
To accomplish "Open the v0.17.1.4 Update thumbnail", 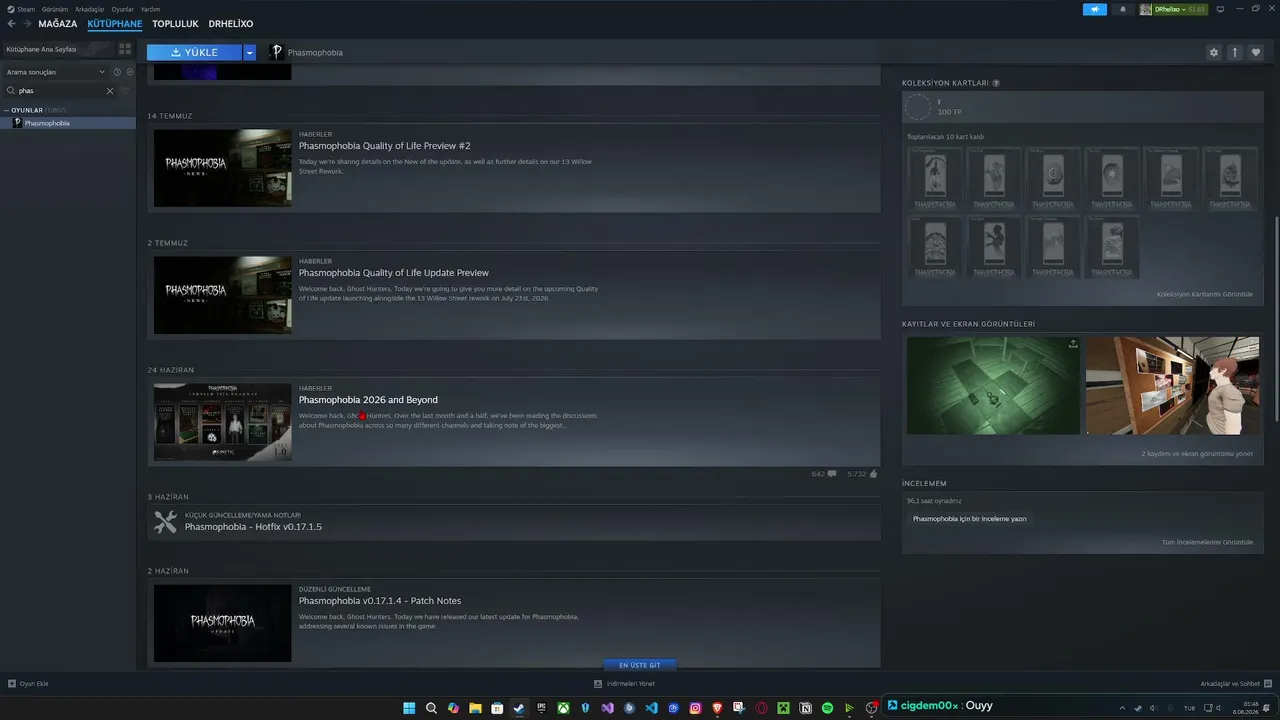I will point(223,623).
